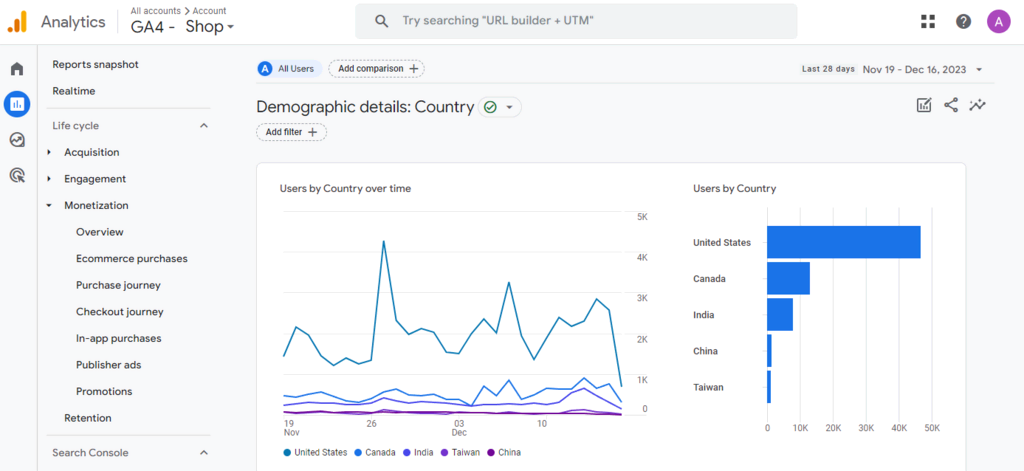Open the Ecommerce purchases report
Screen dimensions: 1024x471
[131, 258]
